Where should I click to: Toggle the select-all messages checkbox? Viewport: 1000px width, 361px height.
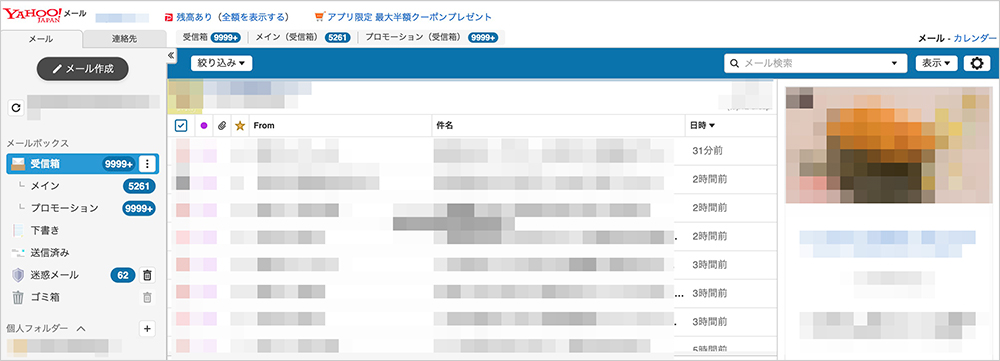[180, 126]
